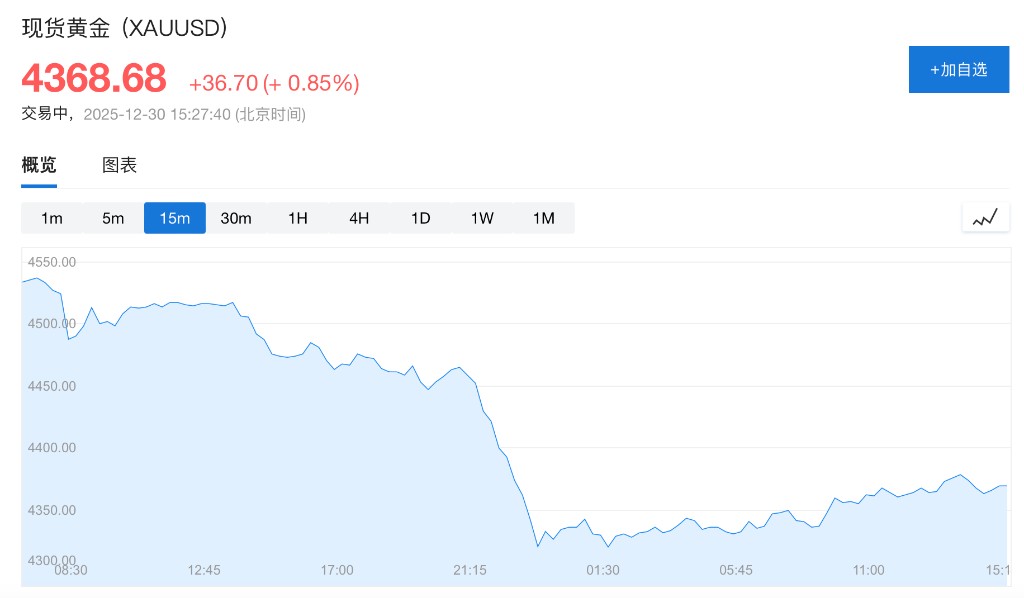Switch to the 图表 tab
1024x598 pixels.
point(119,165)
